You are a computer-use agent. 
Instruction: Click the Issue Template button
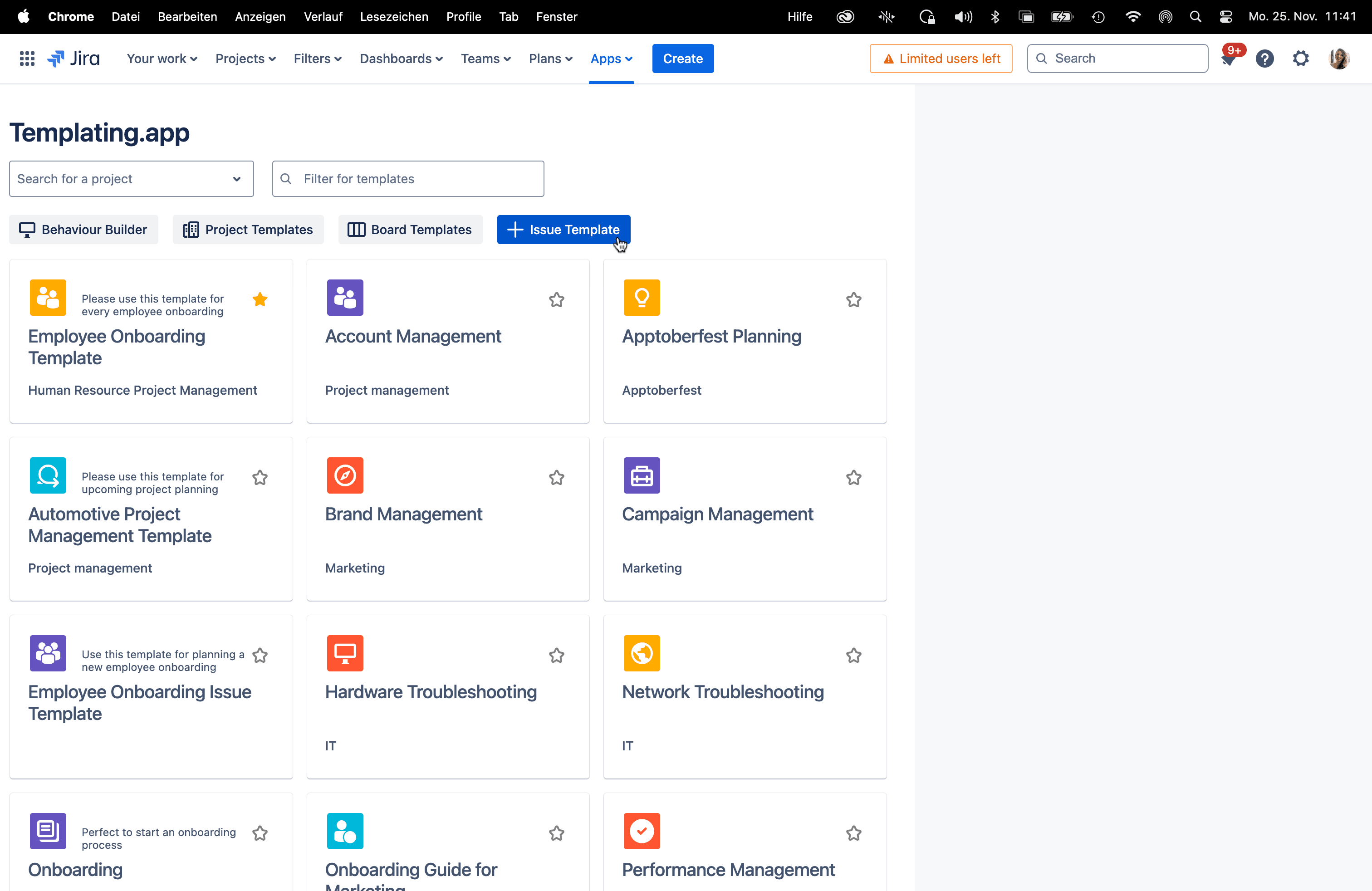click(x=563, y=230)
